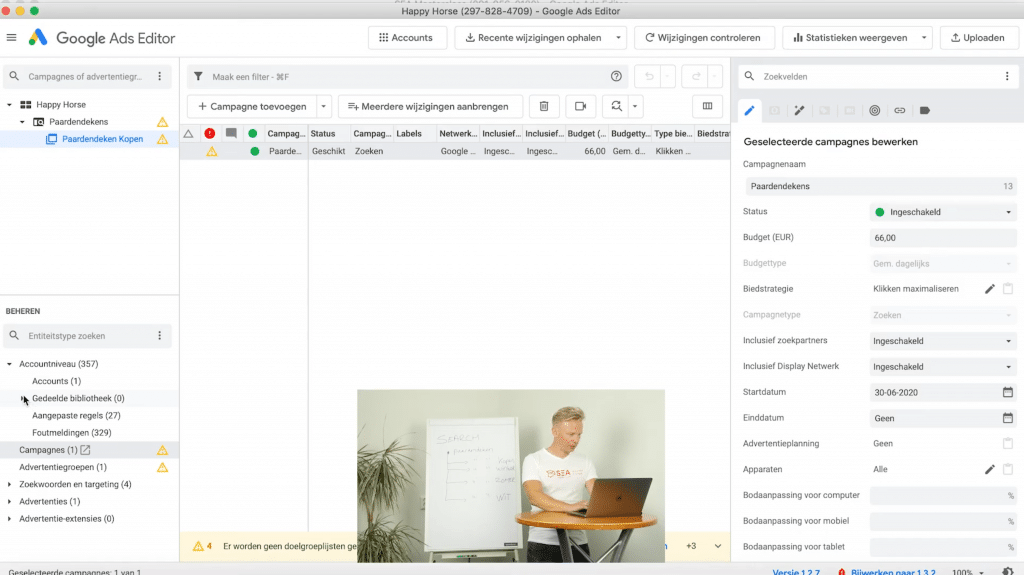The height and width of the screenshot is (575, 1024).
Task: Switch to the labels tag tab in the edit panel
Action: [925, 110]
